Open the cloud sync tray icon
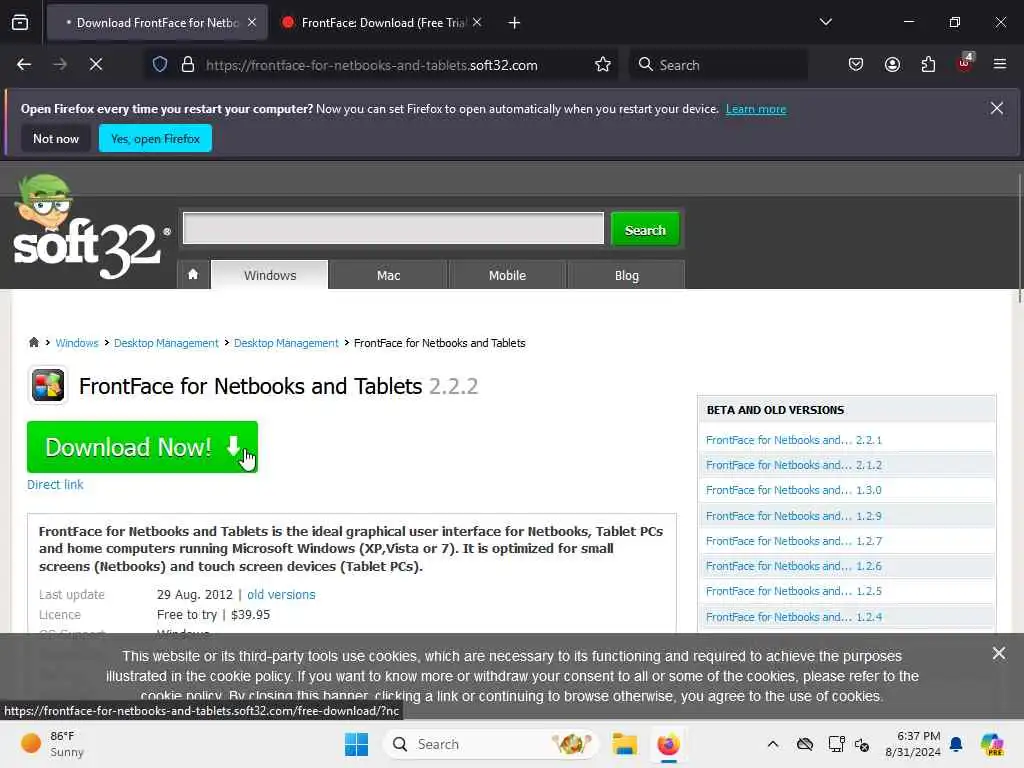Screen dimensions: 1024x768 point(805,744)
